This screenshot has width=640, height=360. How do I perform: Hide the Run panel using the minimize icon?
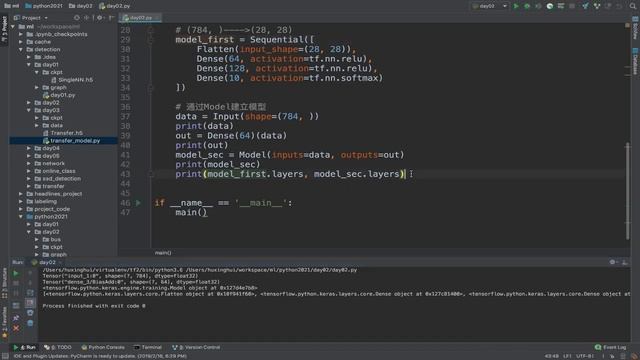click(624, 262)
